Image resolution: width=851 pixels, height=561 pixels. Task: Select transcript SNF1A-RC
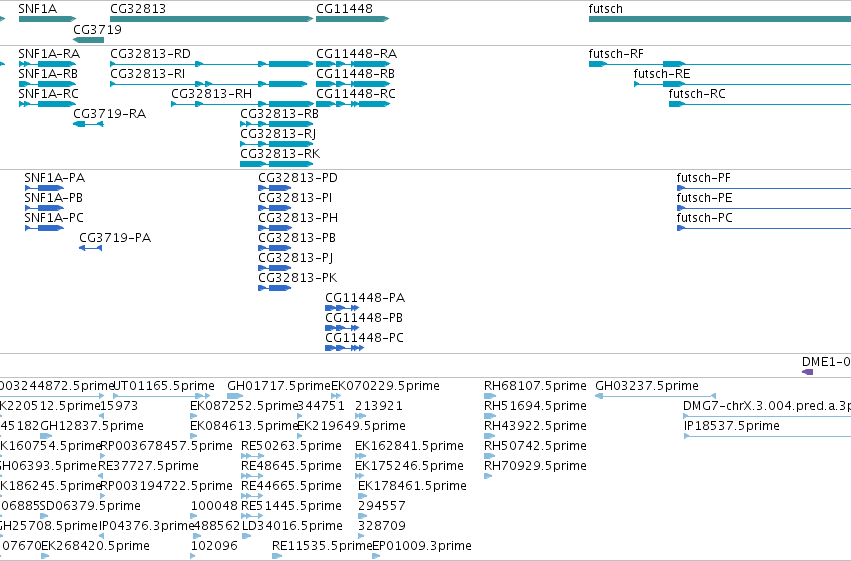coord(47,104)
